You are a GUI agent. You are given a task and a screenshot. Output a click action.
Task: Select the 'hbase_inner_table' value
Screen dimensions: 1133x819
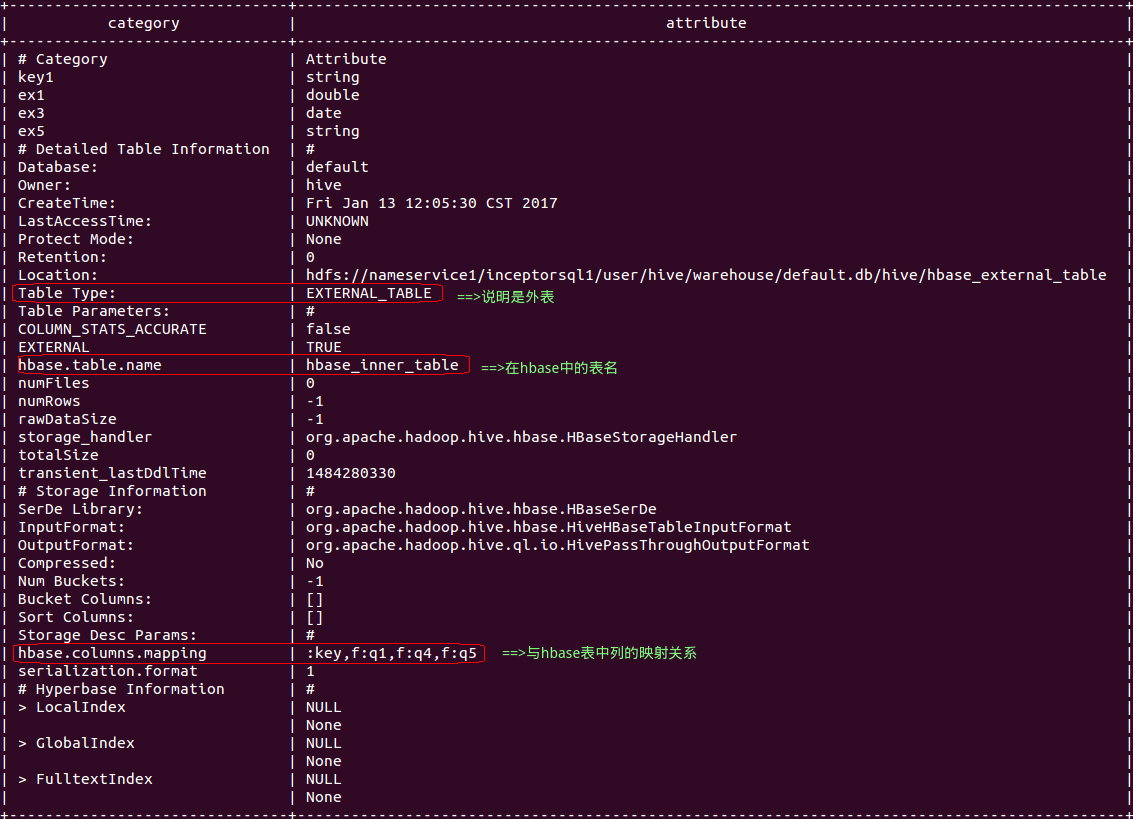(x=382, y=365)
